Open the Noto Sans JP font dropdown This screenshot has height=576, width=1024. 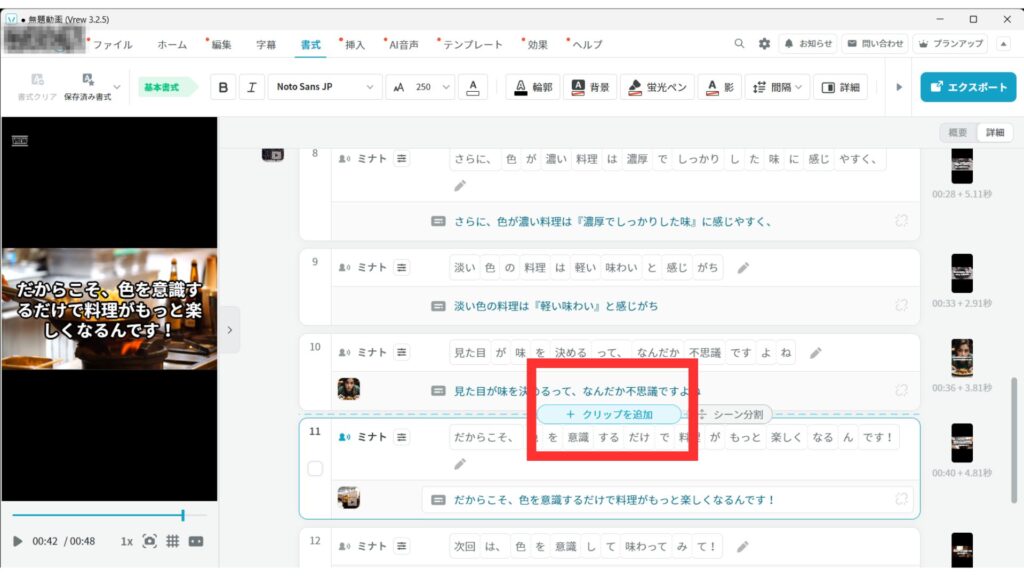(x=325, y=87)
